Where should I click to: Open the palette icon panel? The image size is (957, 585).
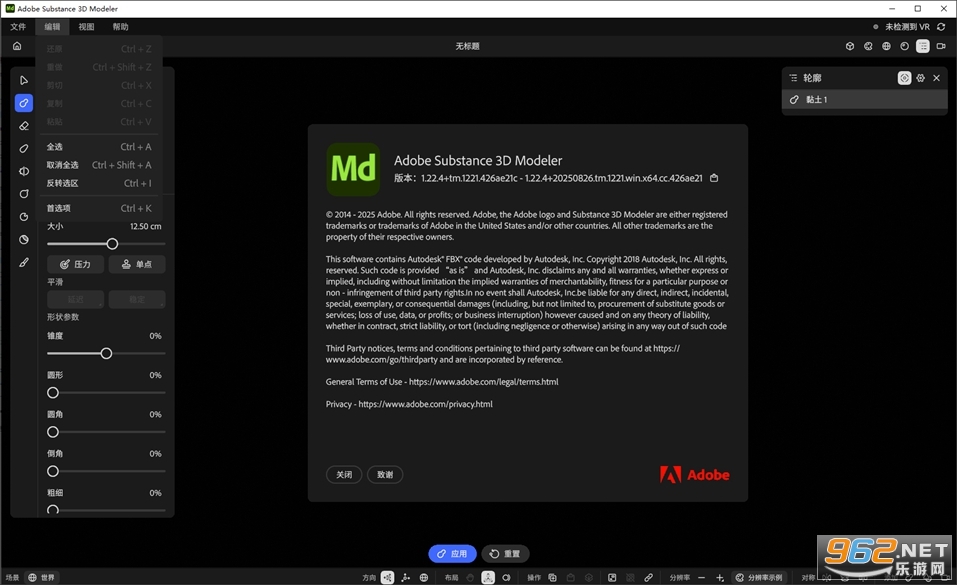[868, 46]
